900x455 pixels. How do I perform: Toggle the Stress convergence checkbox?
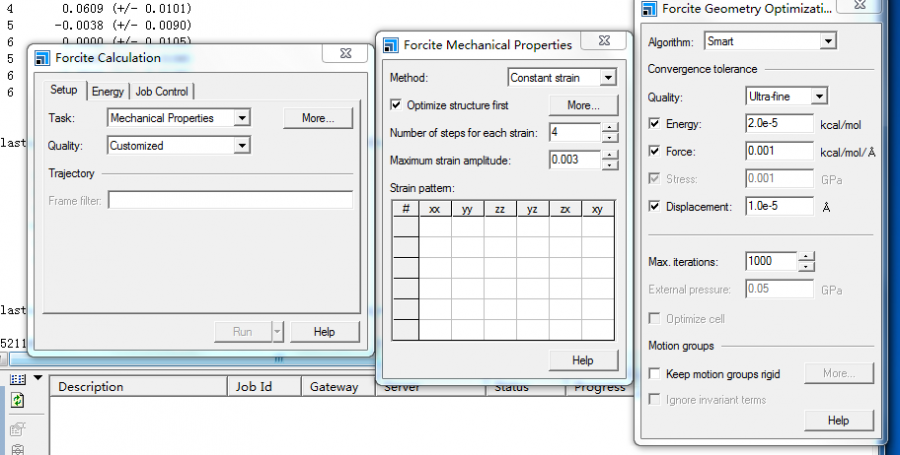[x=654, y=178]
